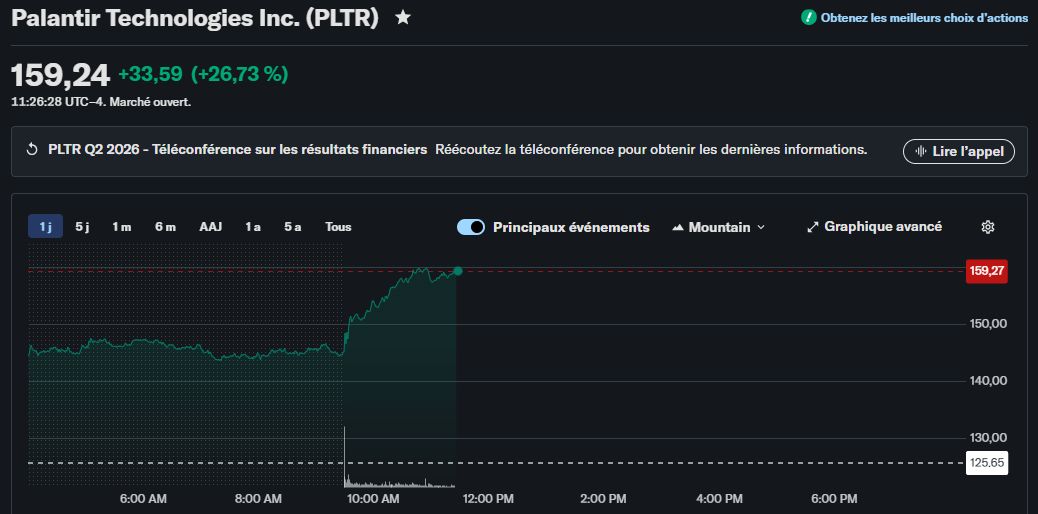Open the Mountain chart type dropdown

click(718, 227)
